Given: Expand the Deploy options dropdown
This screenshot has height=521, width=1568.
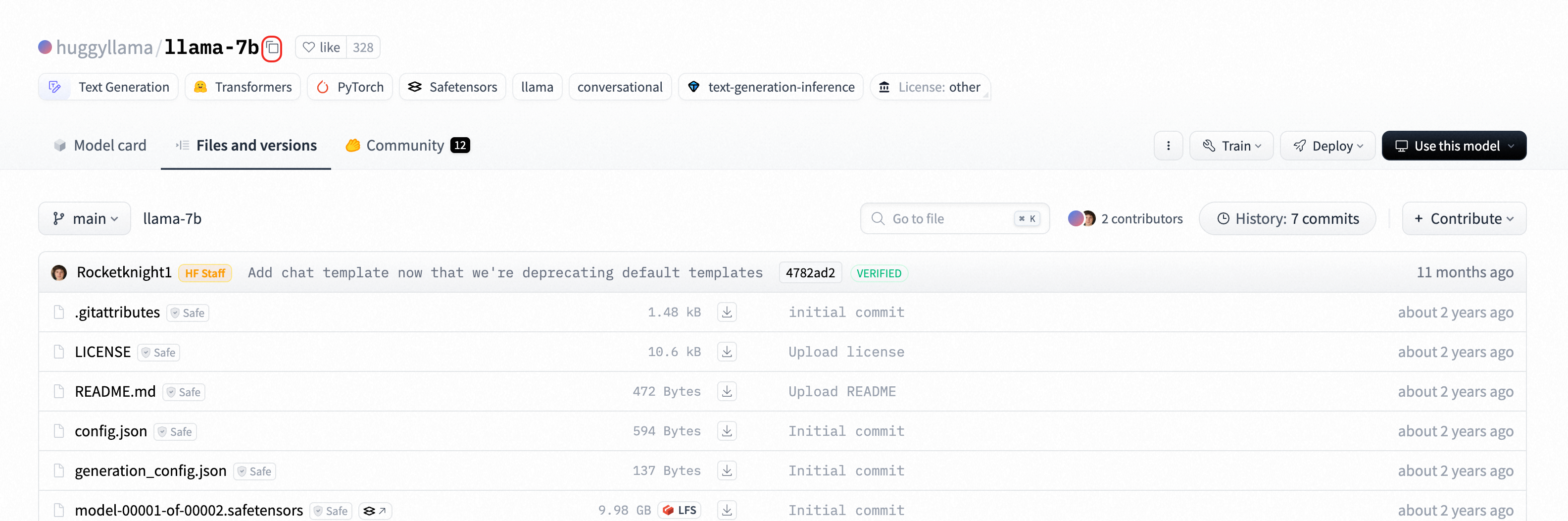Looking at the screenshot, I should point(1327,145).
